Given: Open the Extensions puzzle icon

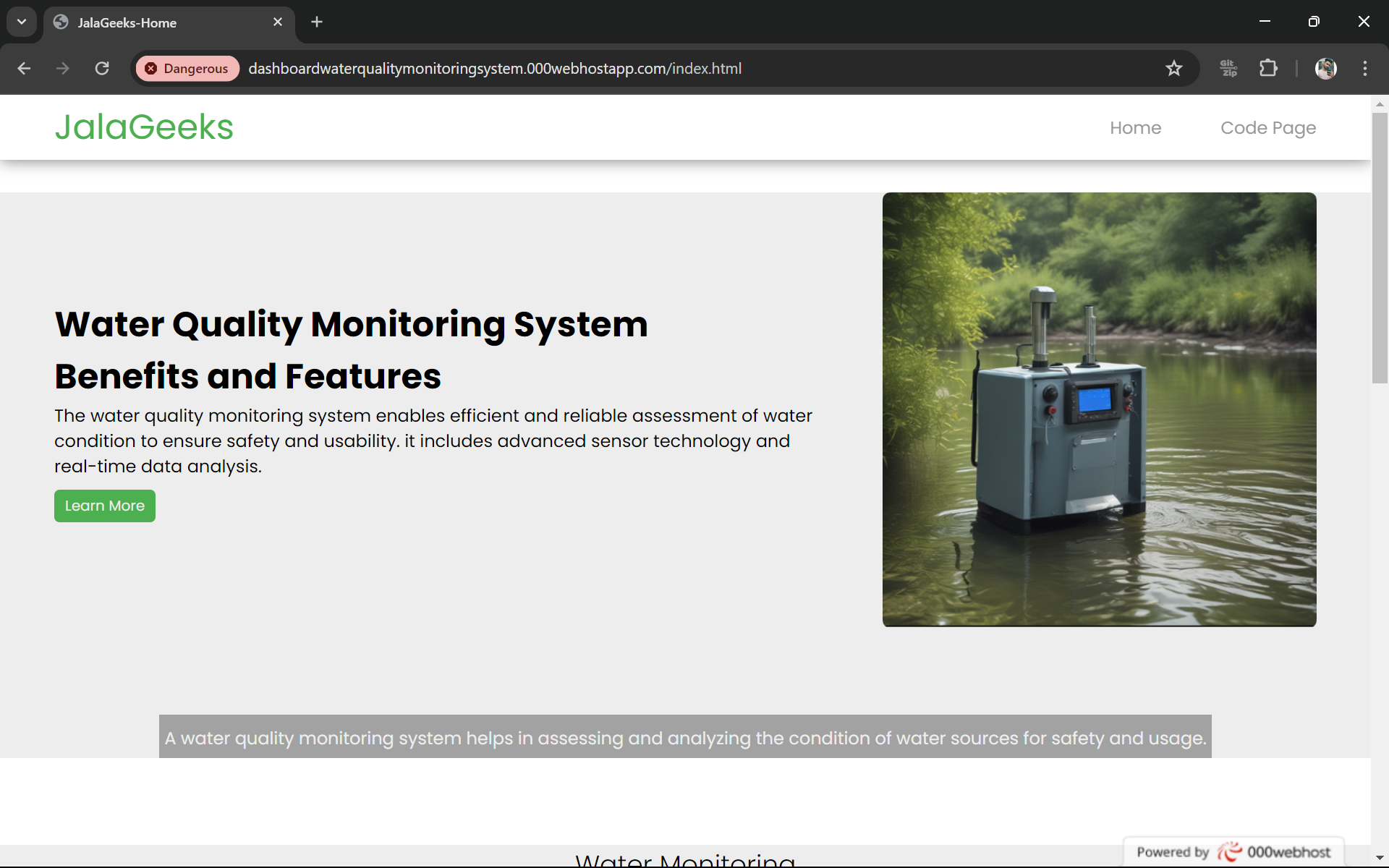Looking at the screenshot, I should (x=1268, y=69).
